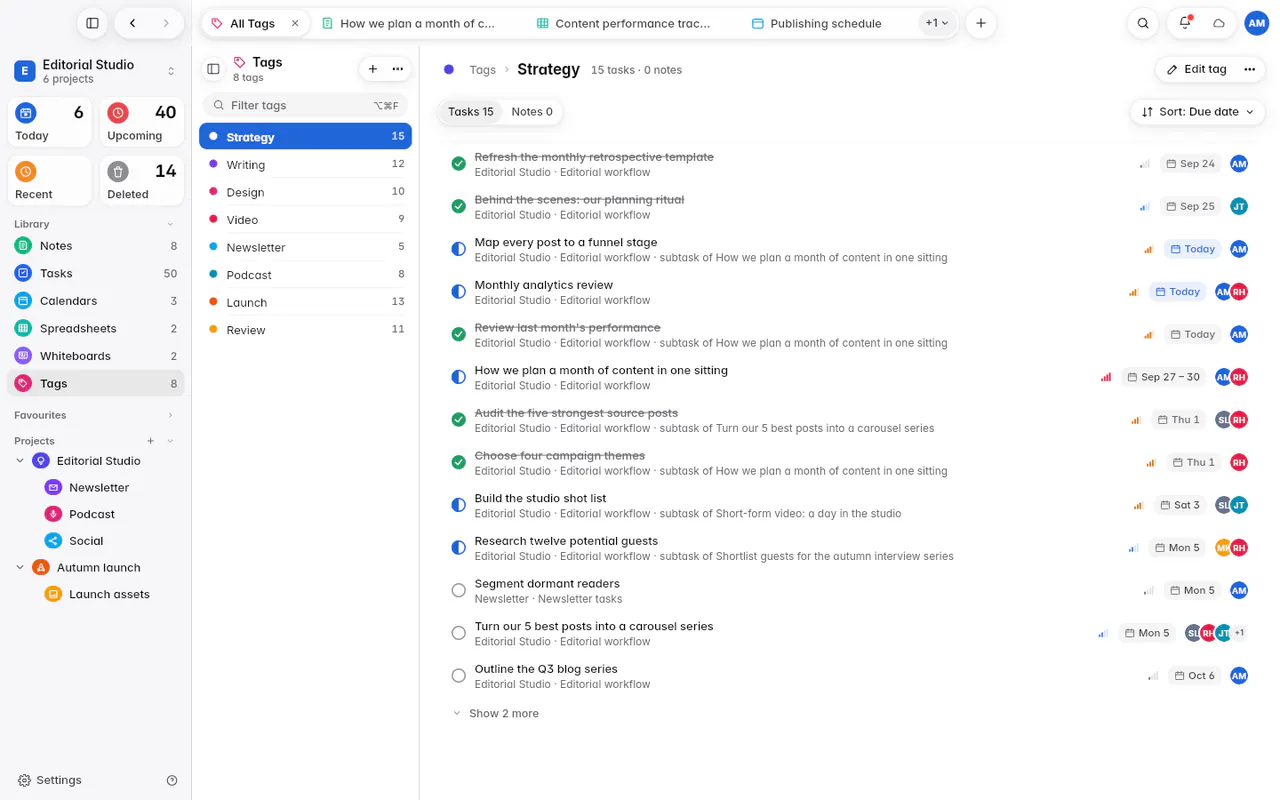Toggle the left sidebar panel icon
Screen dimensions: 1280x800
tap(92, 23)
